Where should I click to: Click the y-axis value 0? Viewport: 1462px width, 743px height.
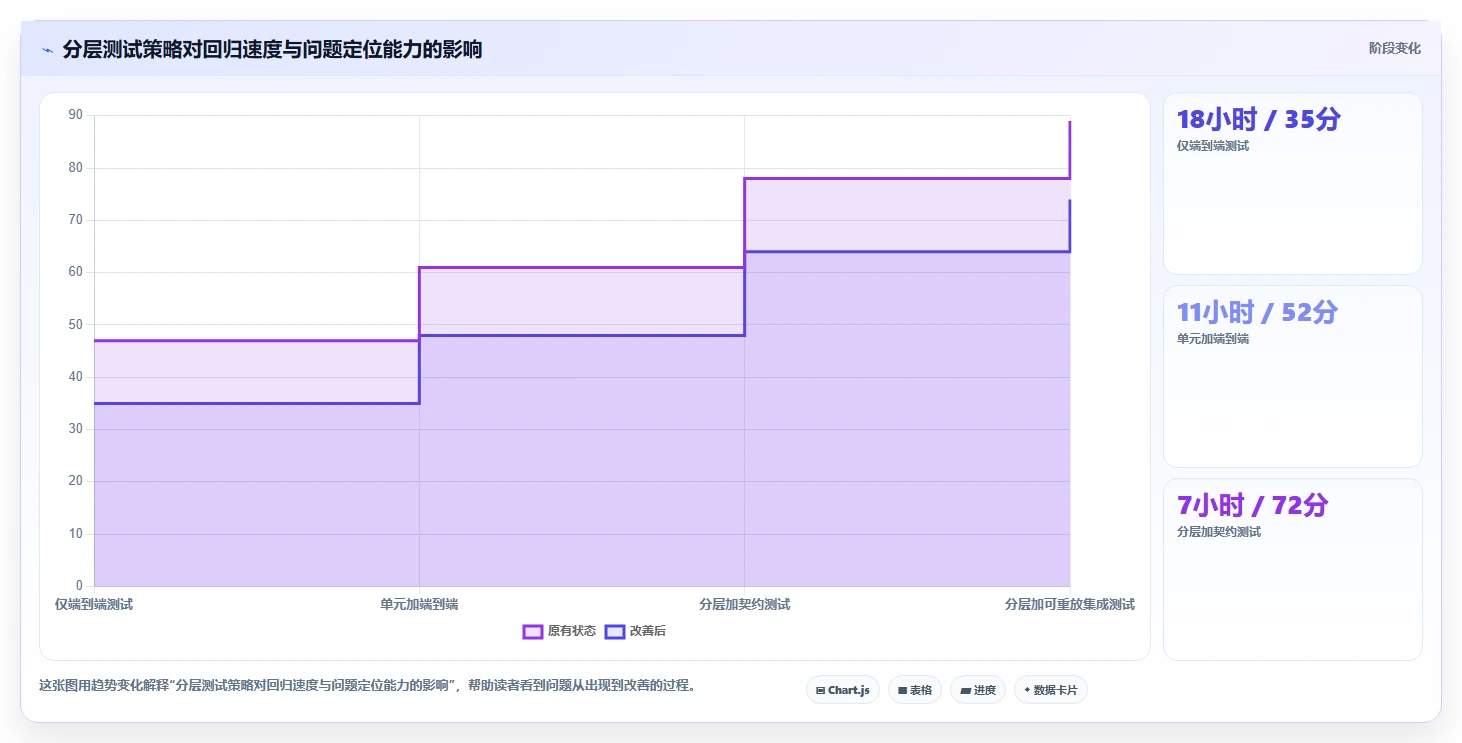79,586
